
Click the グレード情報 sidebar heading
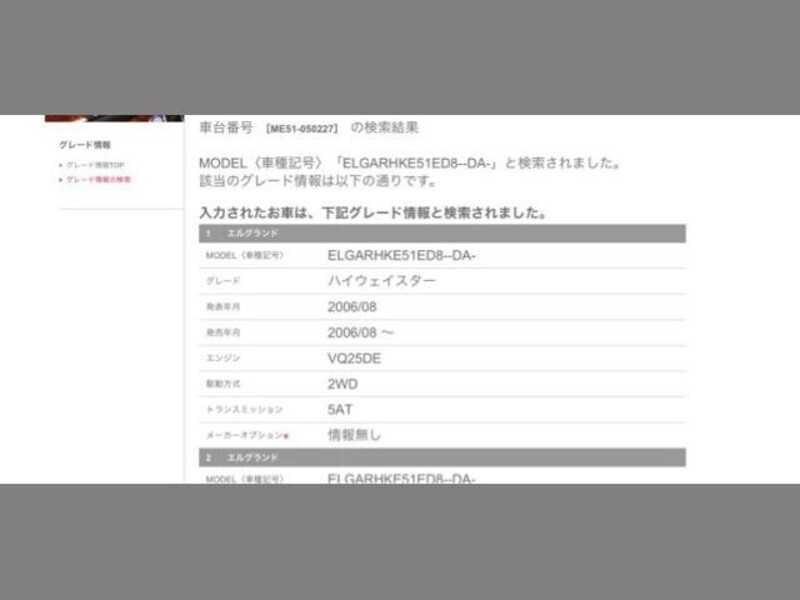85,145
